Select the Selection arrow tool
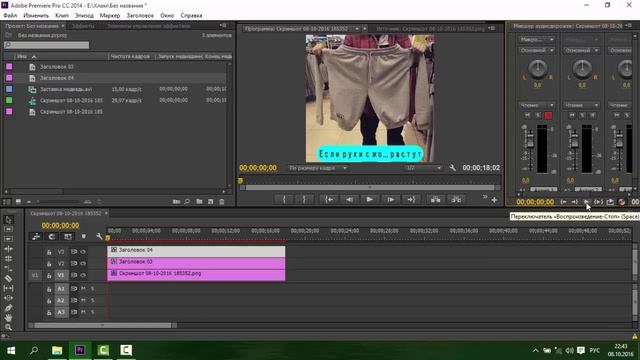The image size is (640, 360). pos(8,220)
